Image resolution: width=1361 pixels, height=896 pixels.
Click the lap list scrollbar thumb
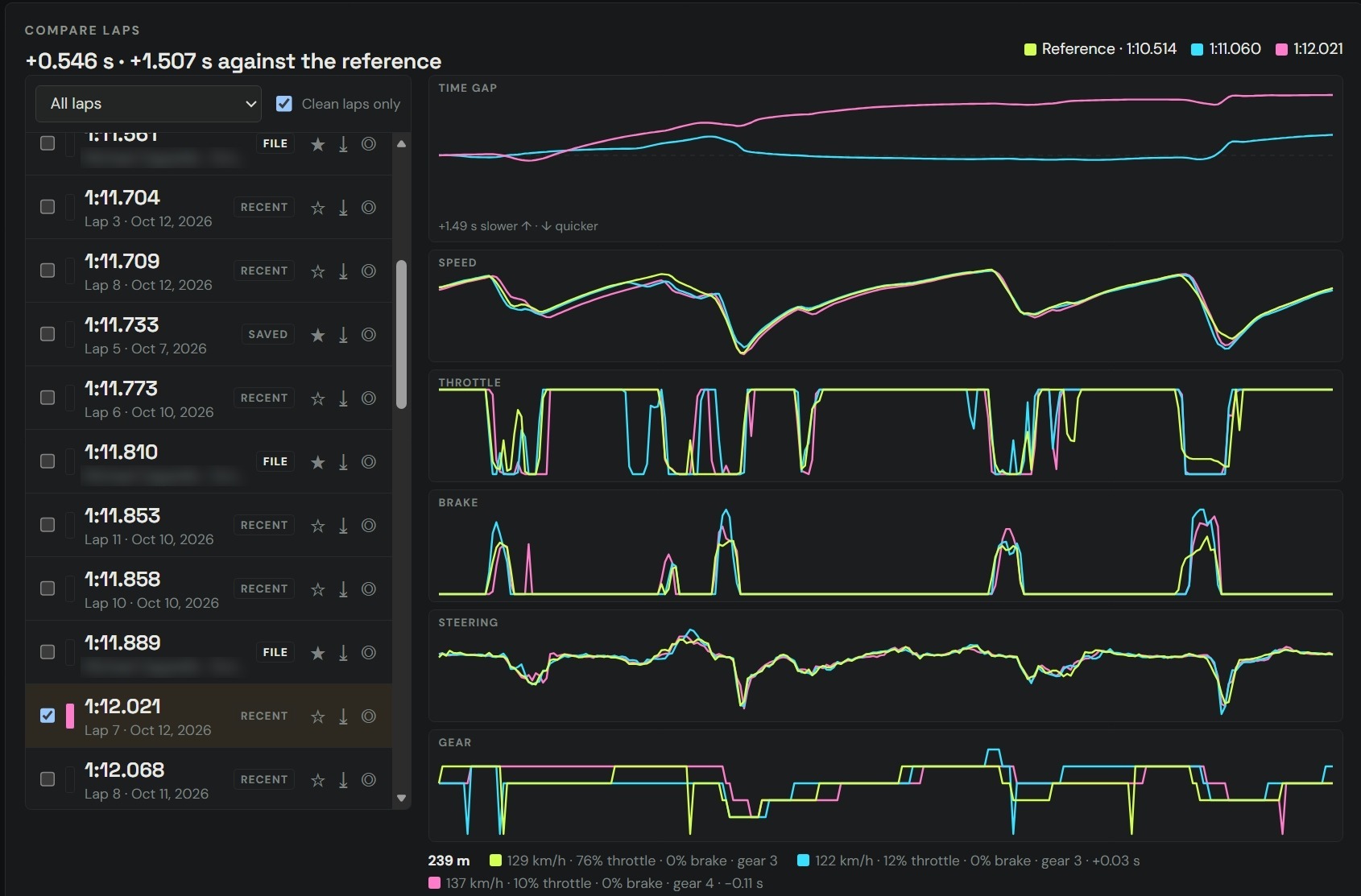401,334
